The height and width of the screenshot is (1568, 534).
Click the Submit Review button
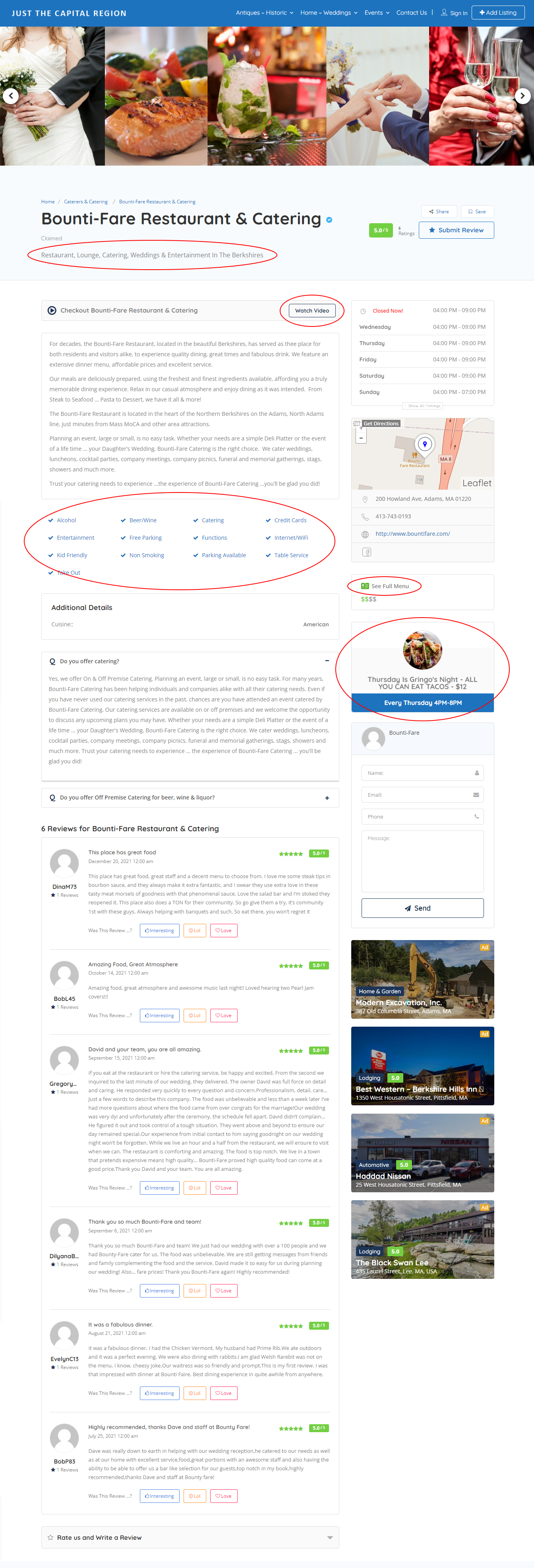pos(456,230)
